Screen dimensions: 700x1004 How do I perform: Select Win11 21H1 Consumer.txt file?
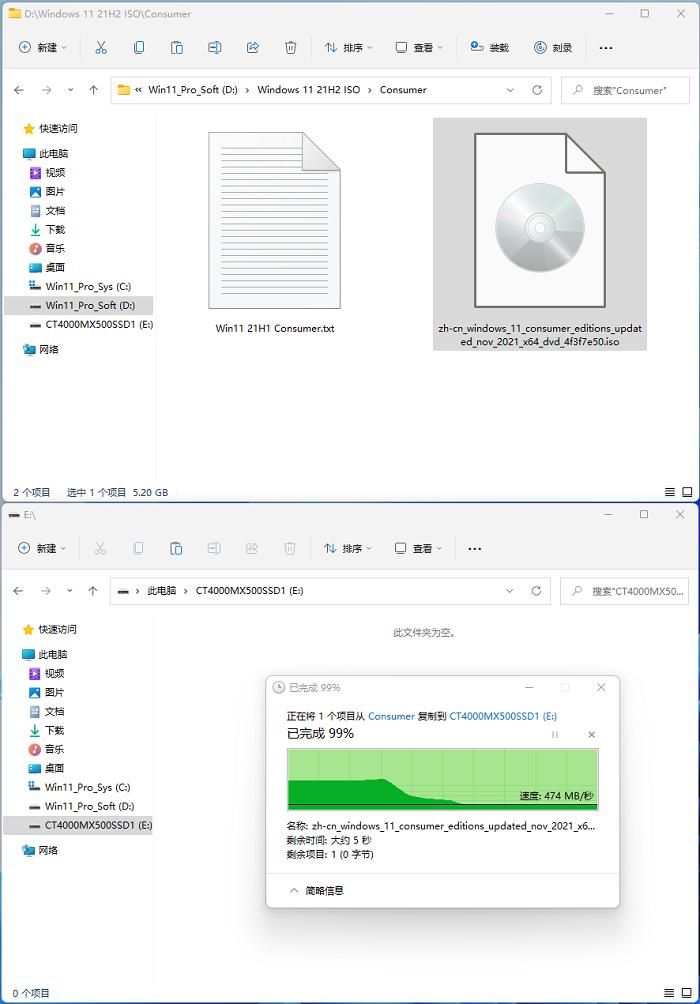tap(275, 233)
